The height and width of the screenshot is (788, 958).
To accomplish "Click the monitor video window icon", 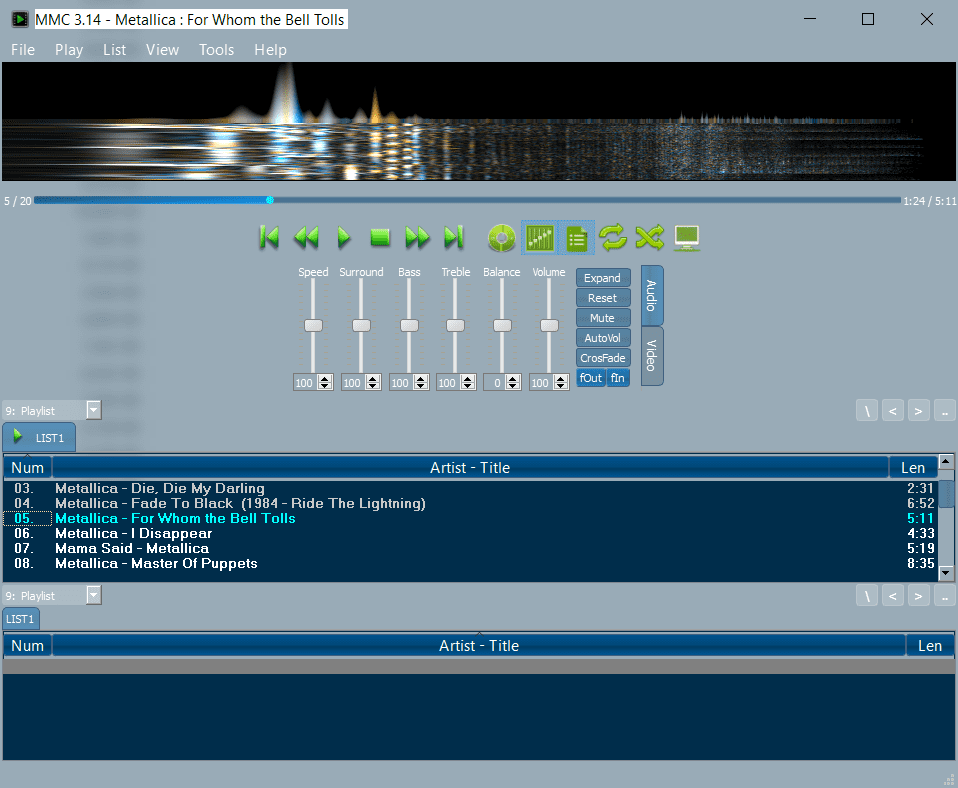I will click(x=687, y=238).
